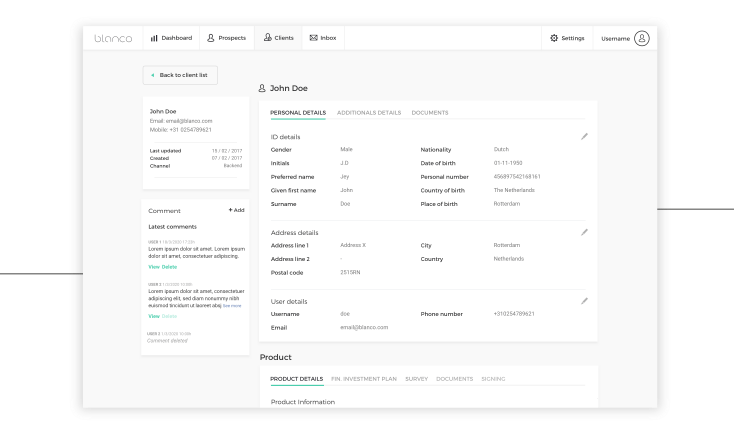Click the user avatar circle icon

641,38
